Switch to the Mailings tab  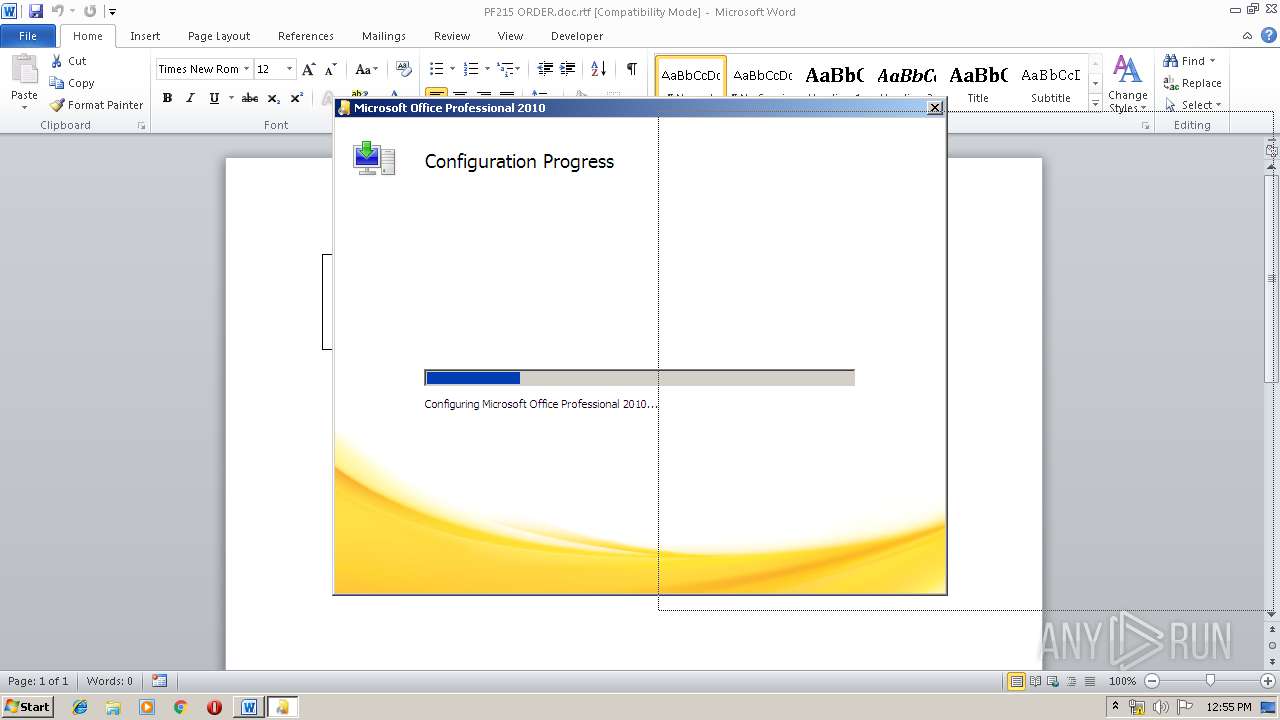[384, 36]
